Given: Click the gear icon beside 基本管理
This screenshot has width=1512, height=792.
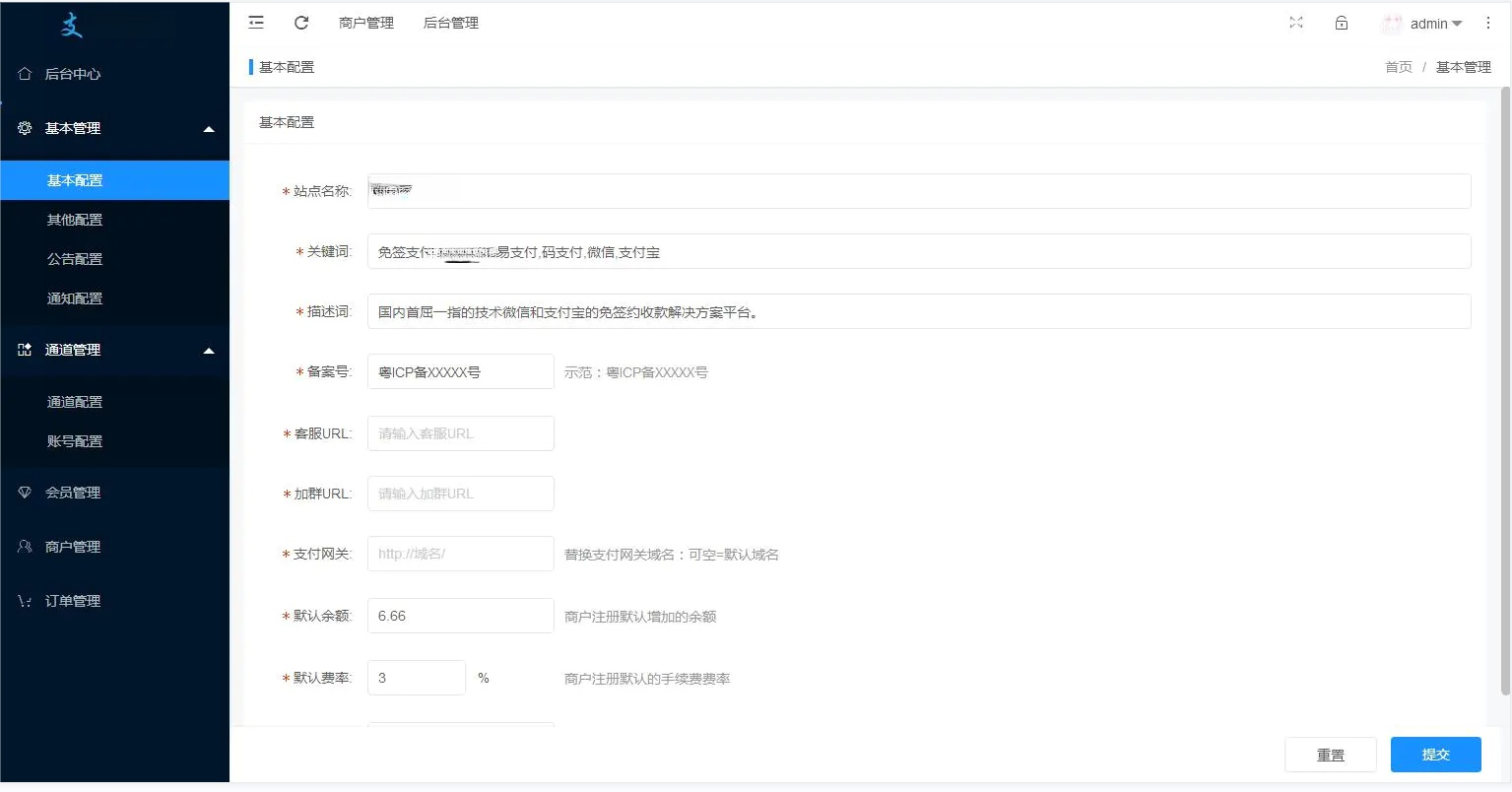Looking at the screenshot, I should [25, 128].
